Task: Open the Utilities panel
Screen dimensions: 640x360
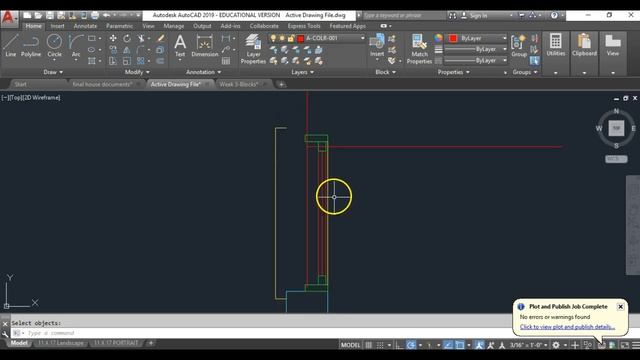Action: point(556,45)
